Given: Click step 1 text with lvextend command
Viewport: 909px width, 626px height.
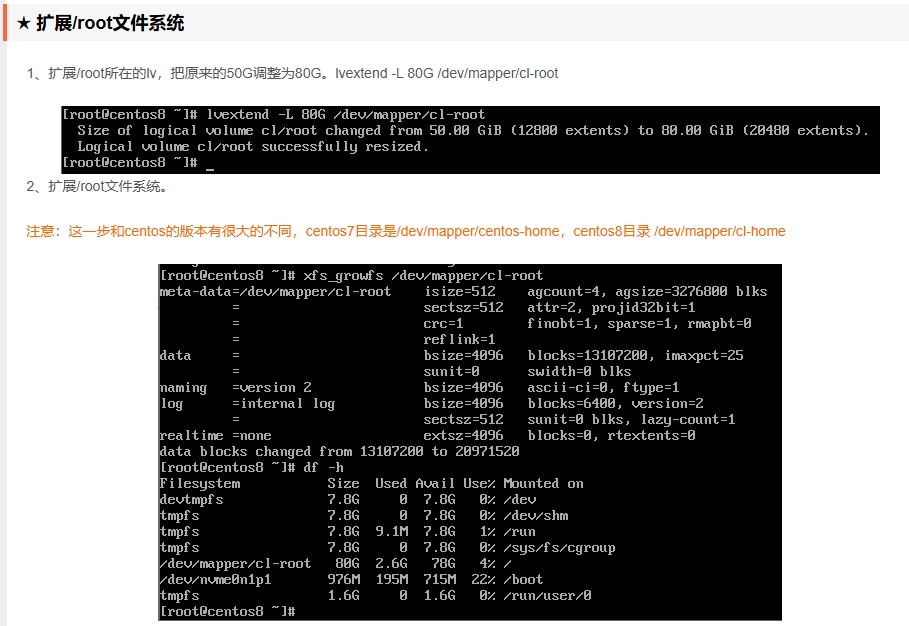Looking at the screenshot, I should coord(292,73).
